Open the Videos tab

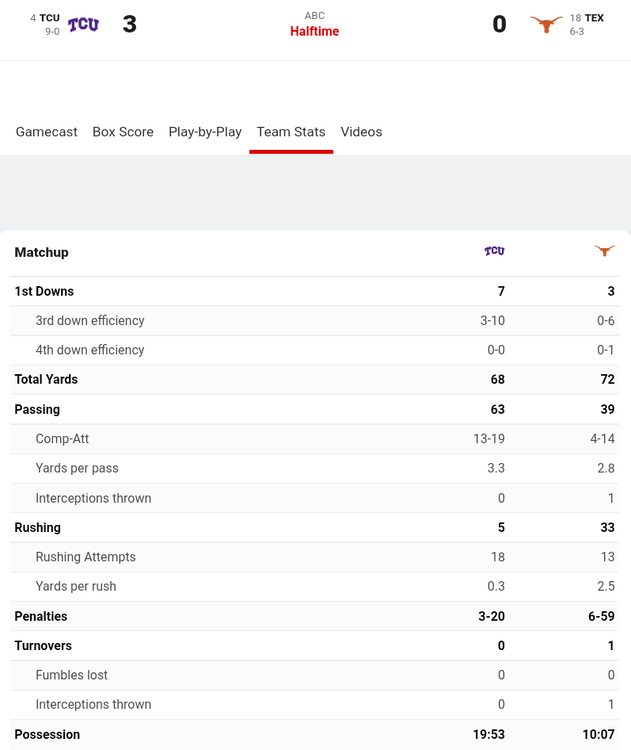[x=361, y=132]
